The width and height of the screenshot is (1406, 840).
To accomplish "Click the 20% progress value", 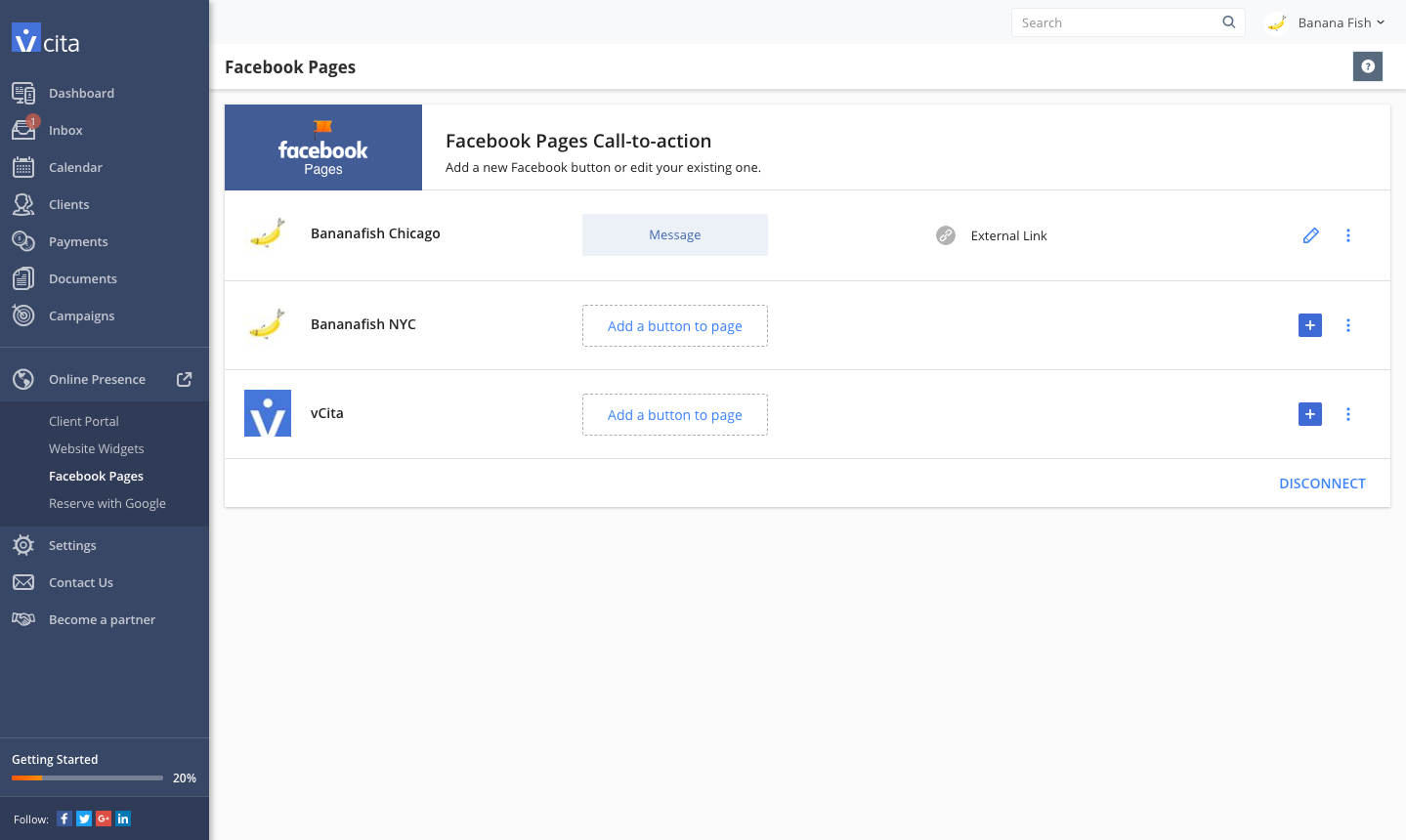I will pos(185,778).
